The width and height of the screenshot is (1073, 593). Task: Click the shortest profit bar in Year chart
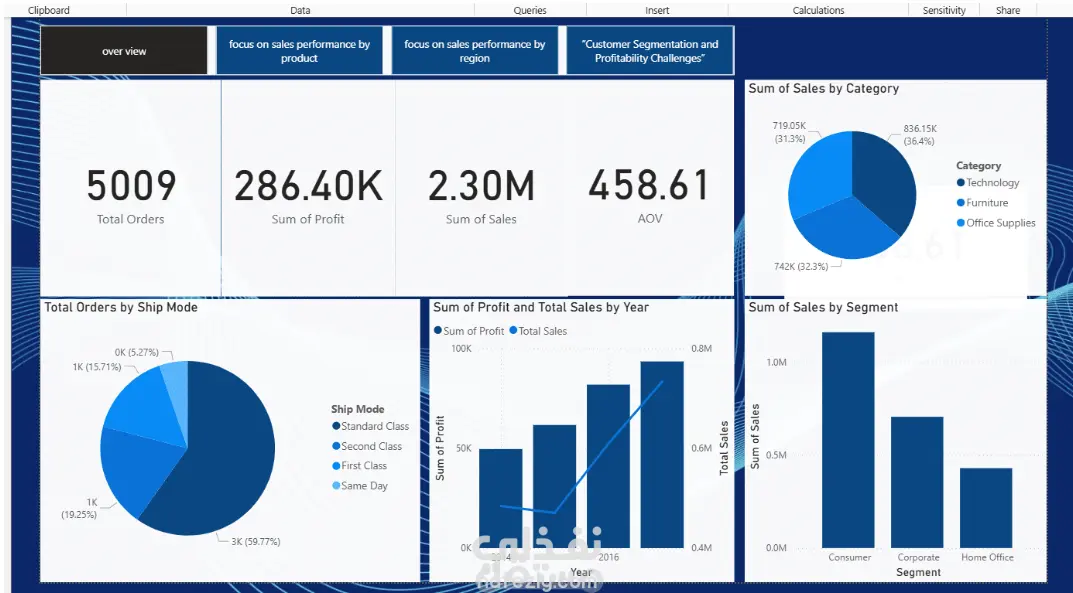500,498
